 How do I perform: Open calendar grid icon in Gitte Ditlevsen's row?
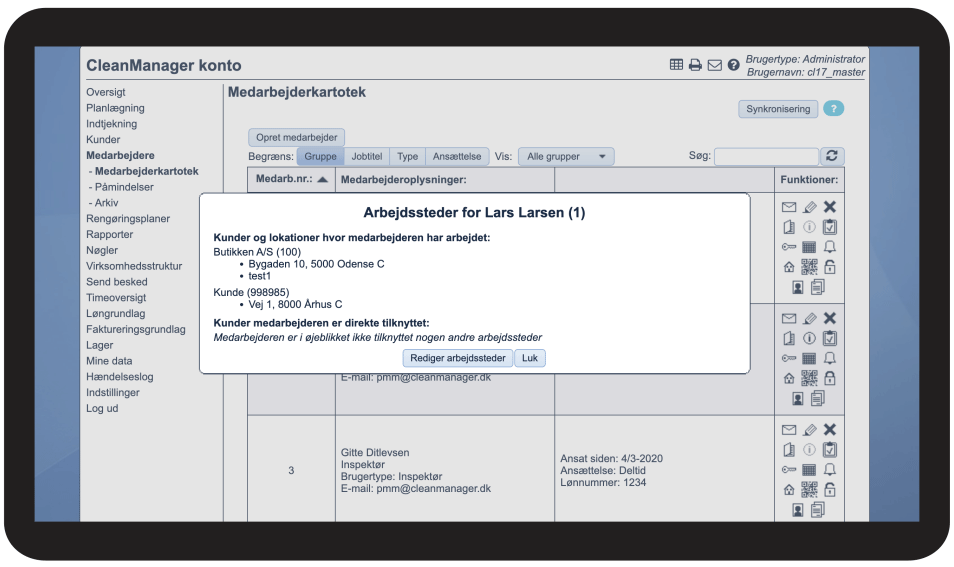click(x=809, y=470)
